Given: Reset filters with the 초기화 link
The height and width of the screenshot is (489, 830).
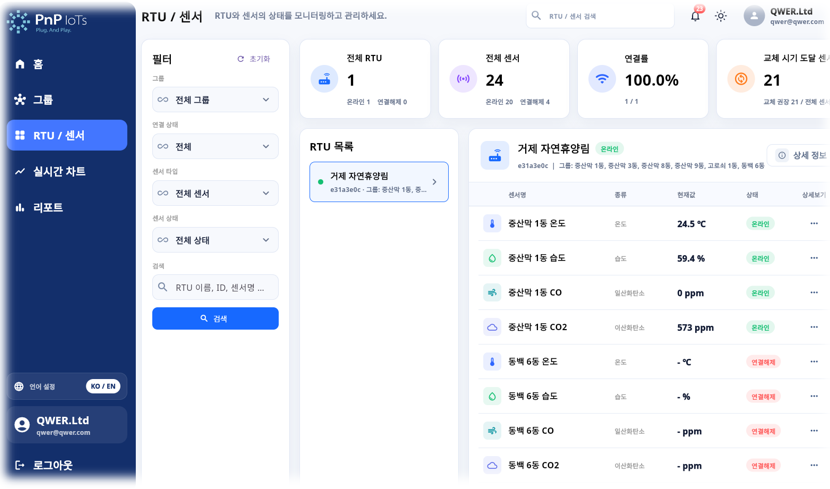Looking at the screenshot, I should pyautogui.click(x=254, y=59).
